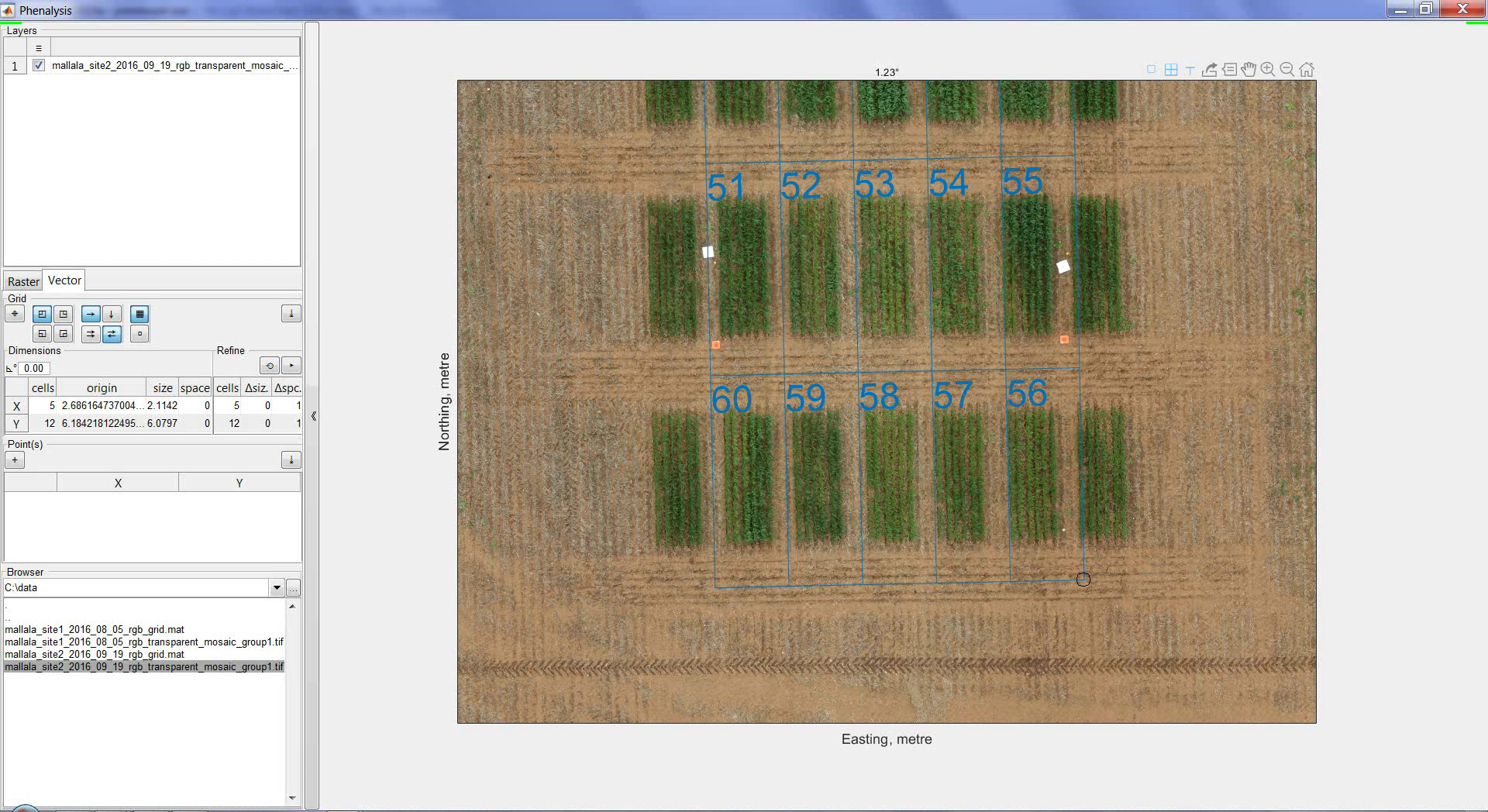
Task: Click the Δsiz. column header in Refine
Action: 257,388
